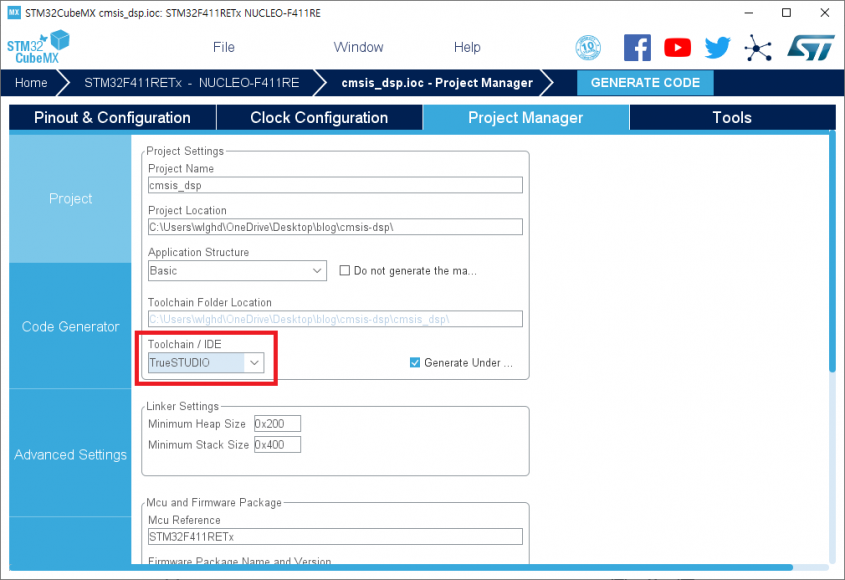The image size is (845, 580).
Task: Uncheck the Generate Under Root checkbox
Action: 414,362
